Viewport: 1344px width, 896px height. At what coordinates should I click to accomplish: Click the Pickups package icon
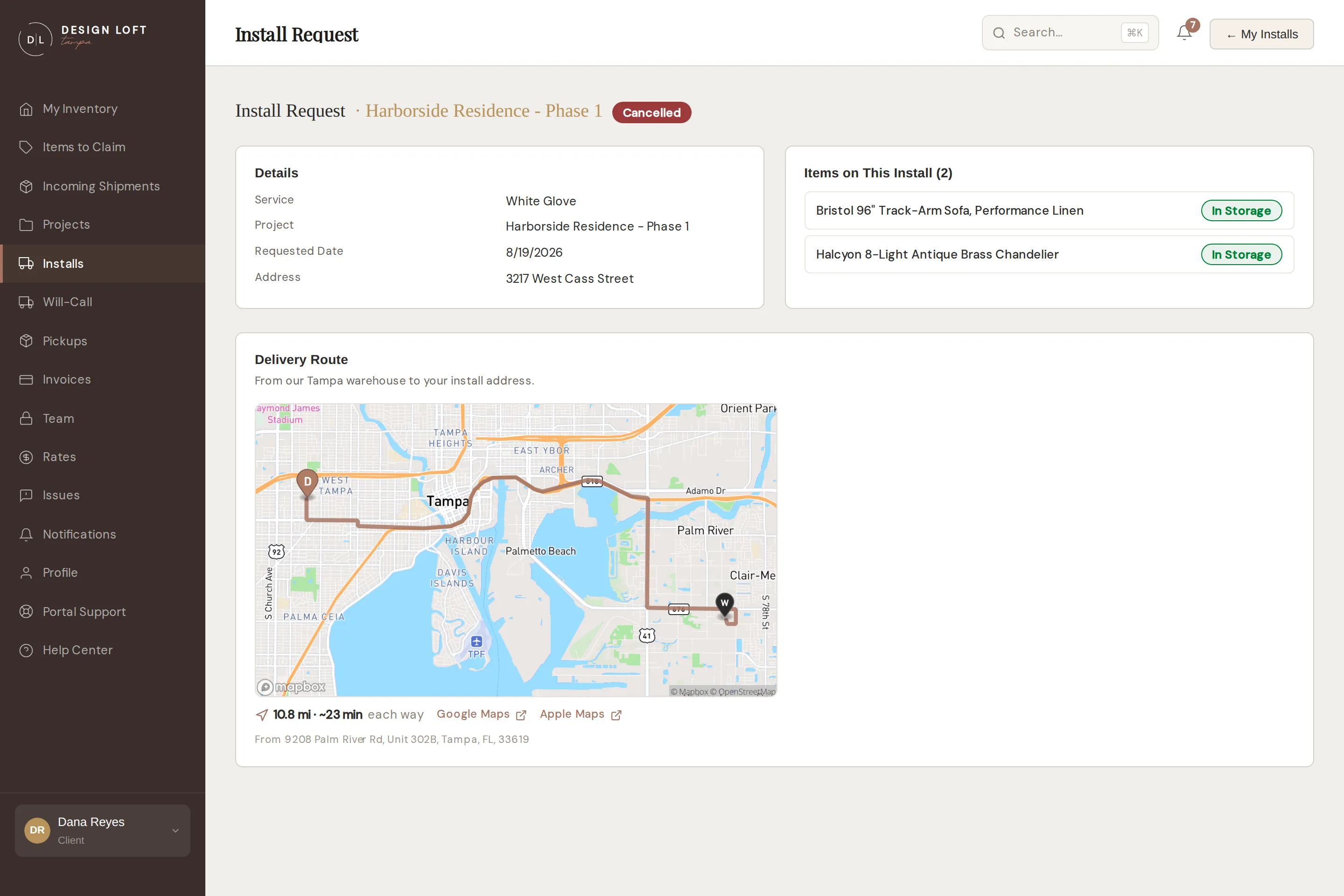click(x=26, y=341)
